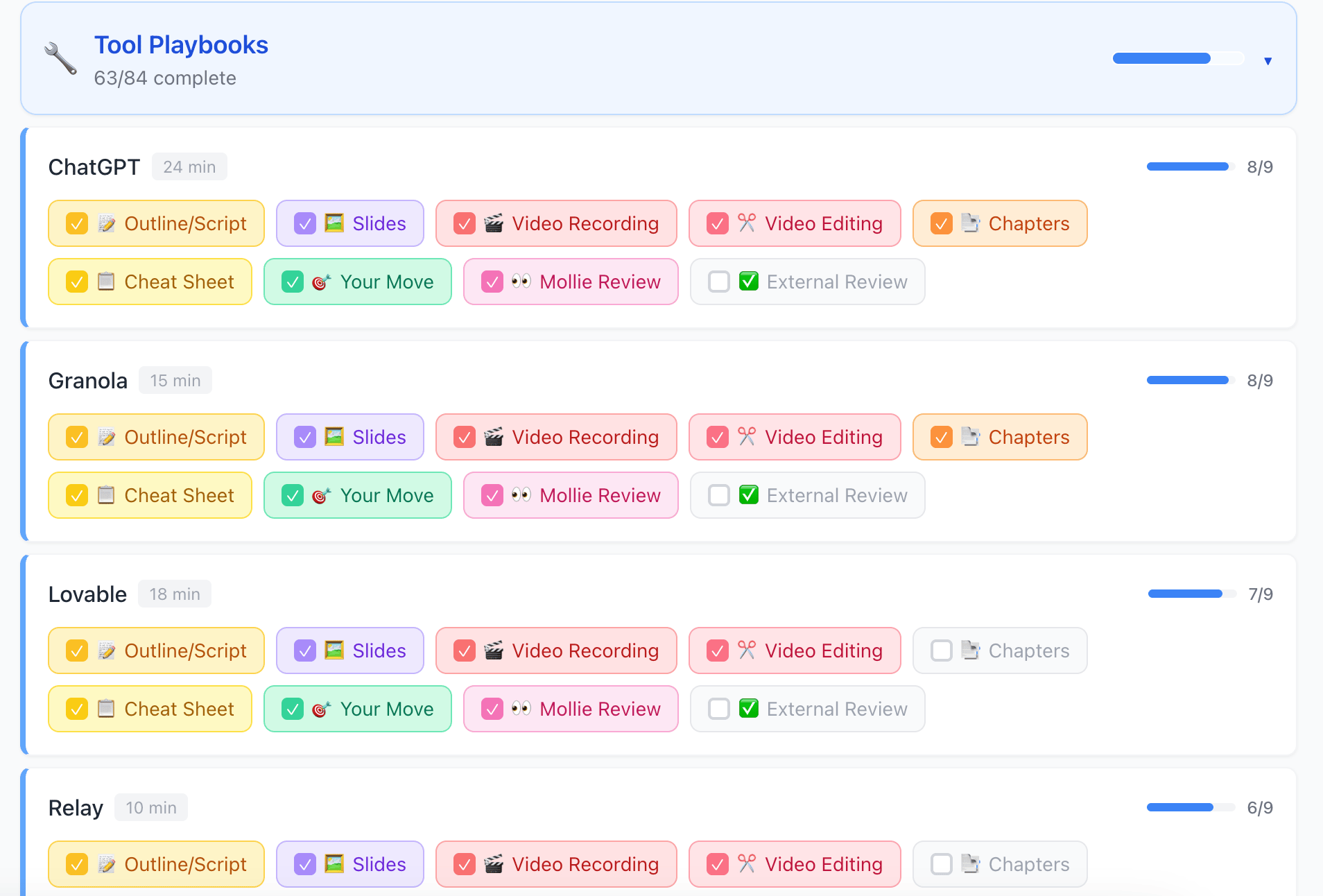Click the ChatGPT 8/9 progress bar
The image size is (1323, 896).
1191,166
